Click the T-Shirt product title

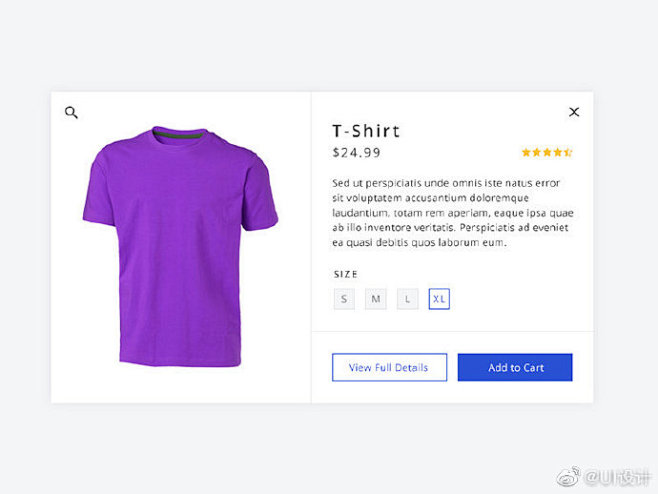[366, 131]
